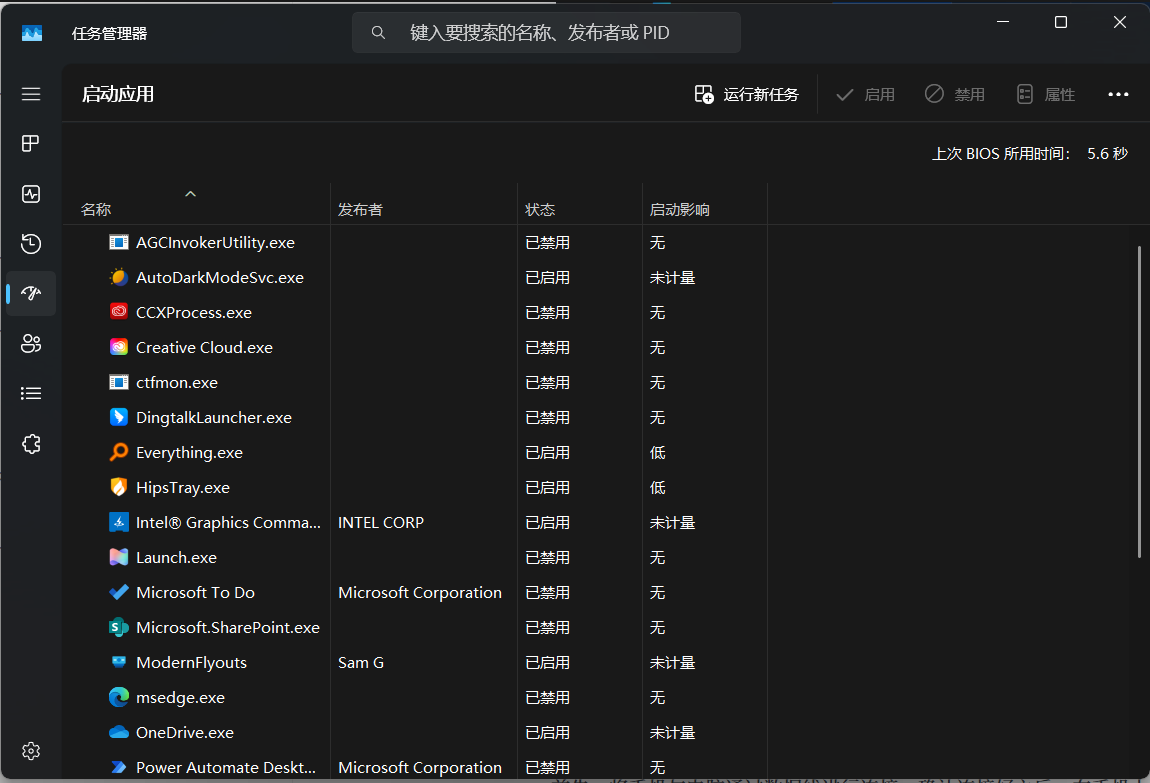The height and width of the screenshot is (783, 1150).
Task: Open the Performance page icon in sidebar
Action: pos(31,194)
